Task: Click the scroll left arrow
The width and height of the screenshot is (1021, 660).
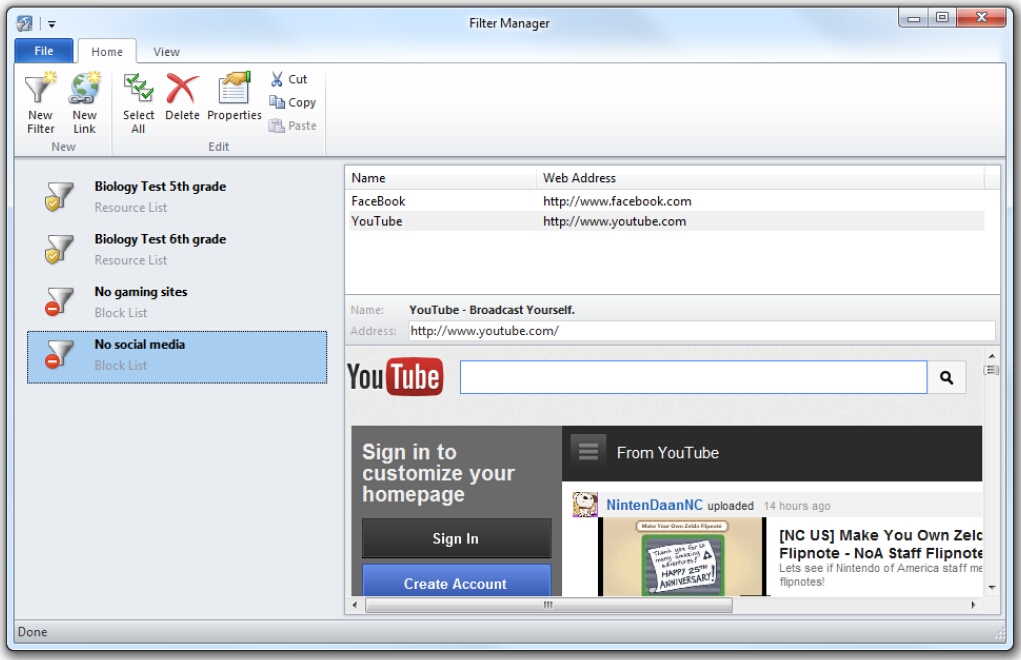Action: 354,605
